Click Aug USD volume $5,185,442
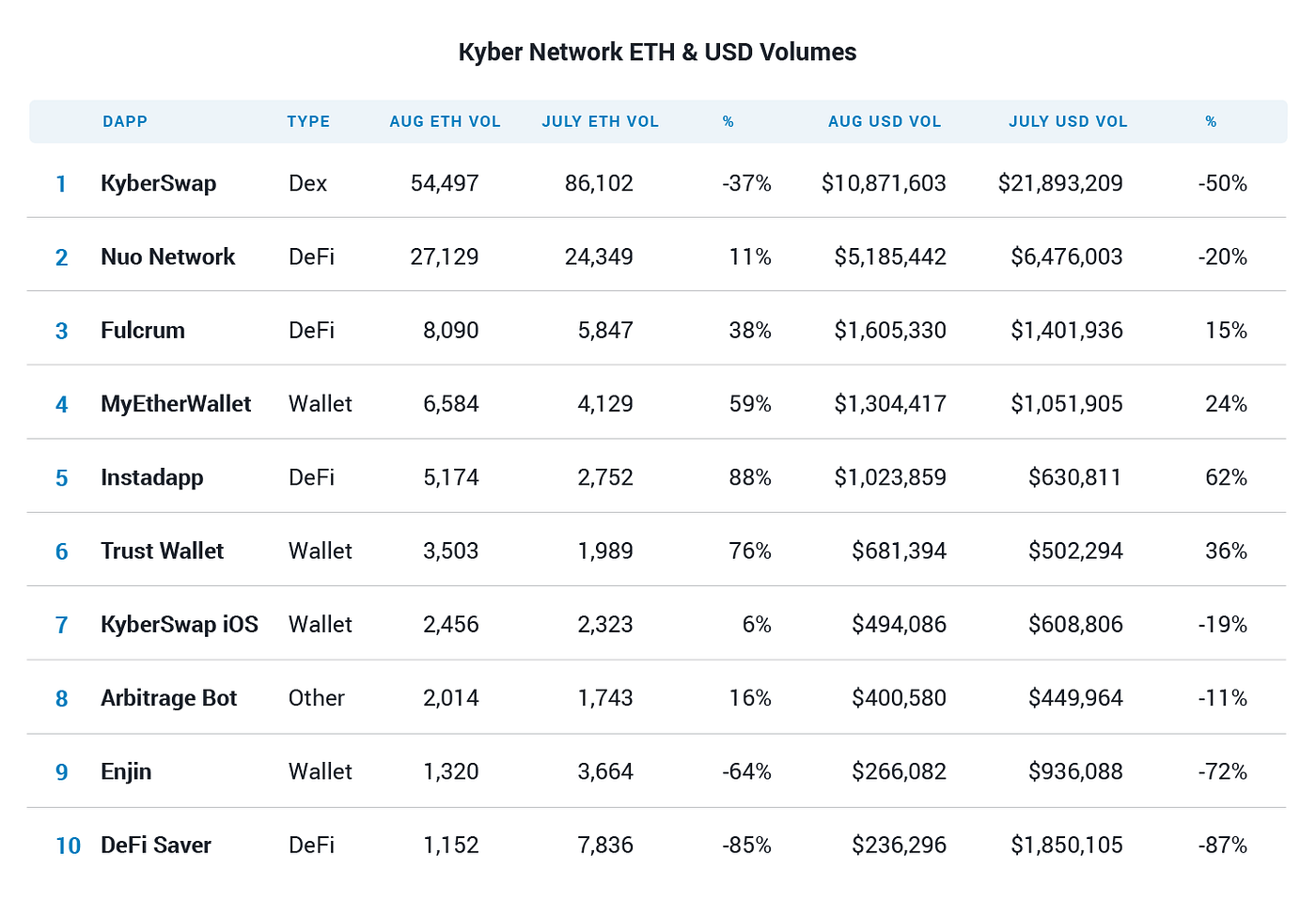Viewport: 1316px width, 917px height. point(890,256)
